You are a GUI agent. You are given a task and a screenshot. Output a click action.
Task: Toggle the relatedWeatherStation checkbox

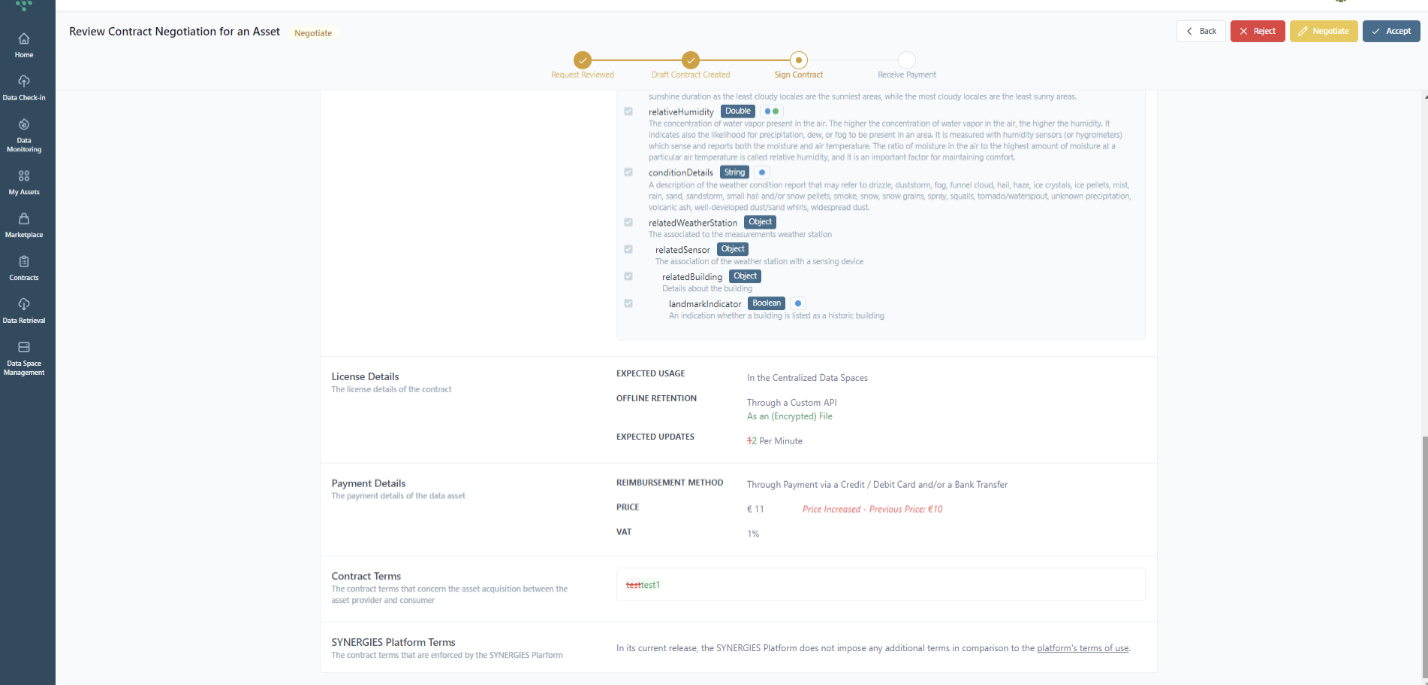(x=628, y=222)
